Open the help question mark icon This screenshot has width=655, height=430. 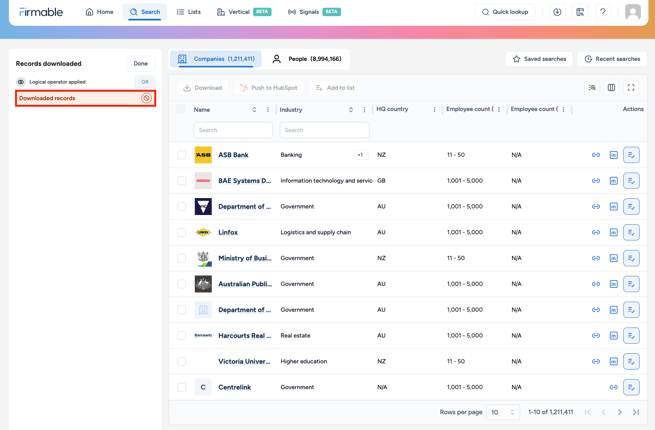[x=602, y=12]
